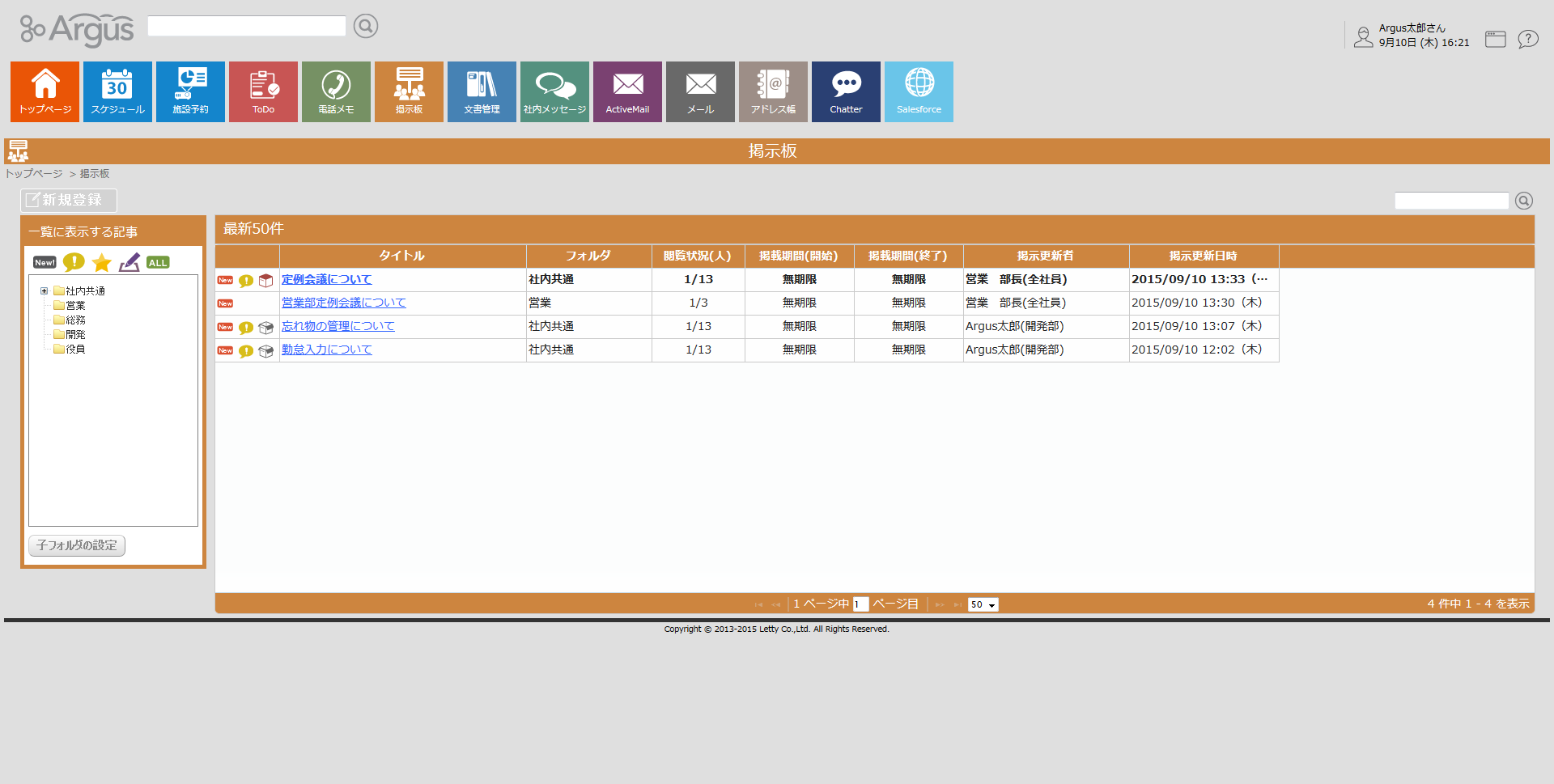Screen dimensions: 1554x784
Task: Sort by フォルダ column header
Action: tap(588, 256)
